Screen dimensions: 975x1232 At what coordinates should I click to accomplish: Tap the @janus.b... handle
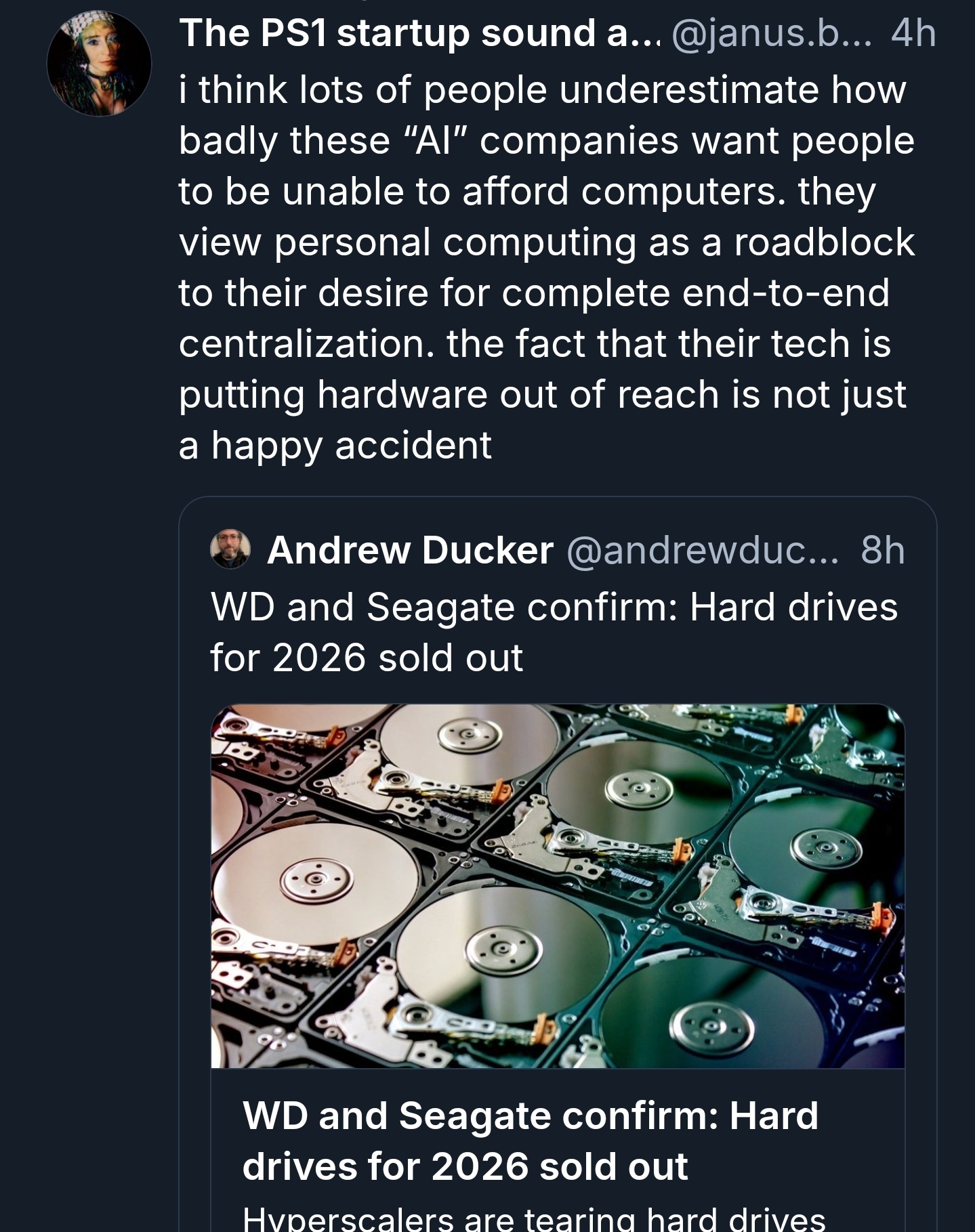tap(773, 33)
